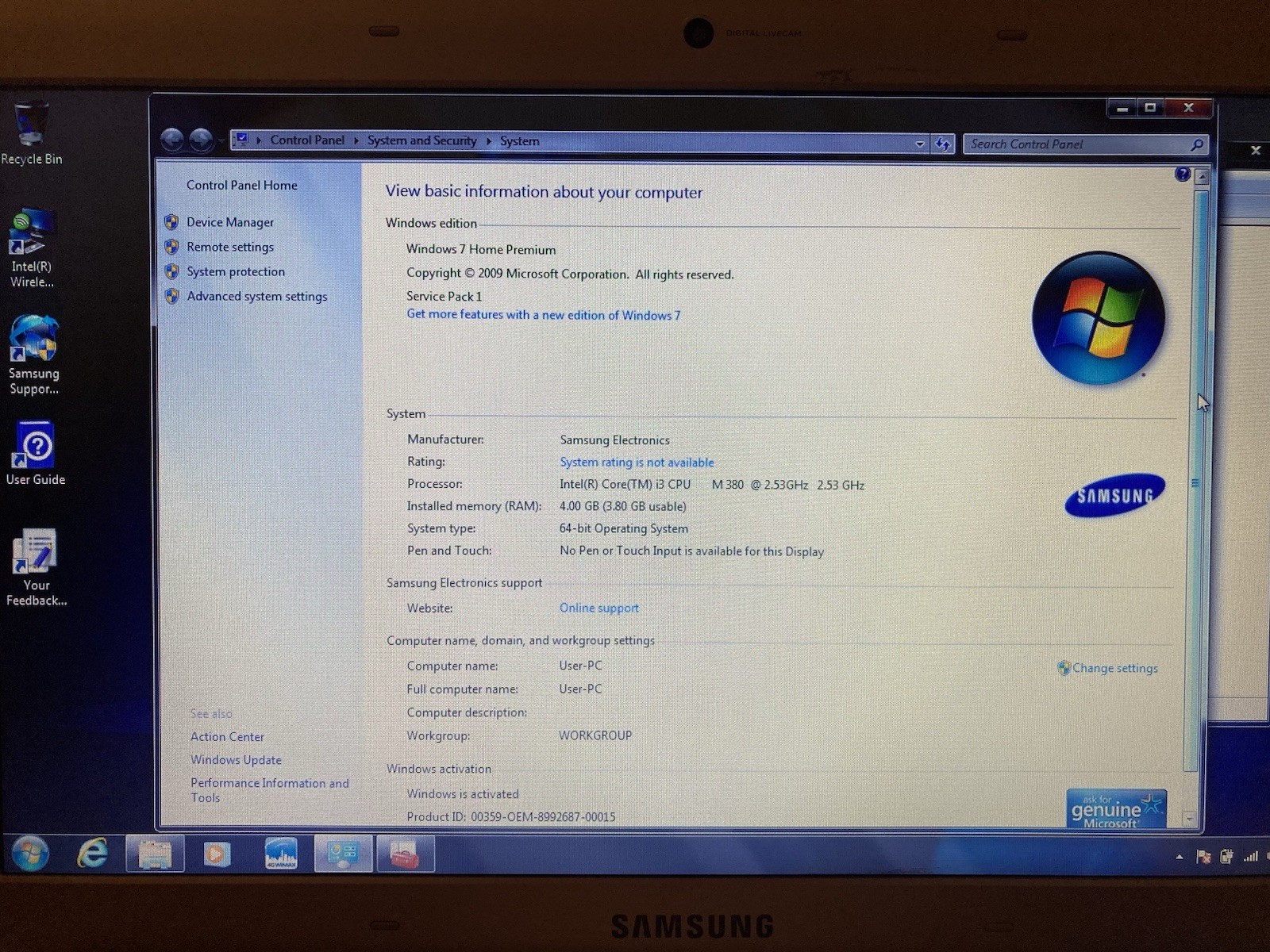The width and height of the screenshot is (1270, 952).
Task: Select the Control Panel taskbar button
Action: (343, 854)
